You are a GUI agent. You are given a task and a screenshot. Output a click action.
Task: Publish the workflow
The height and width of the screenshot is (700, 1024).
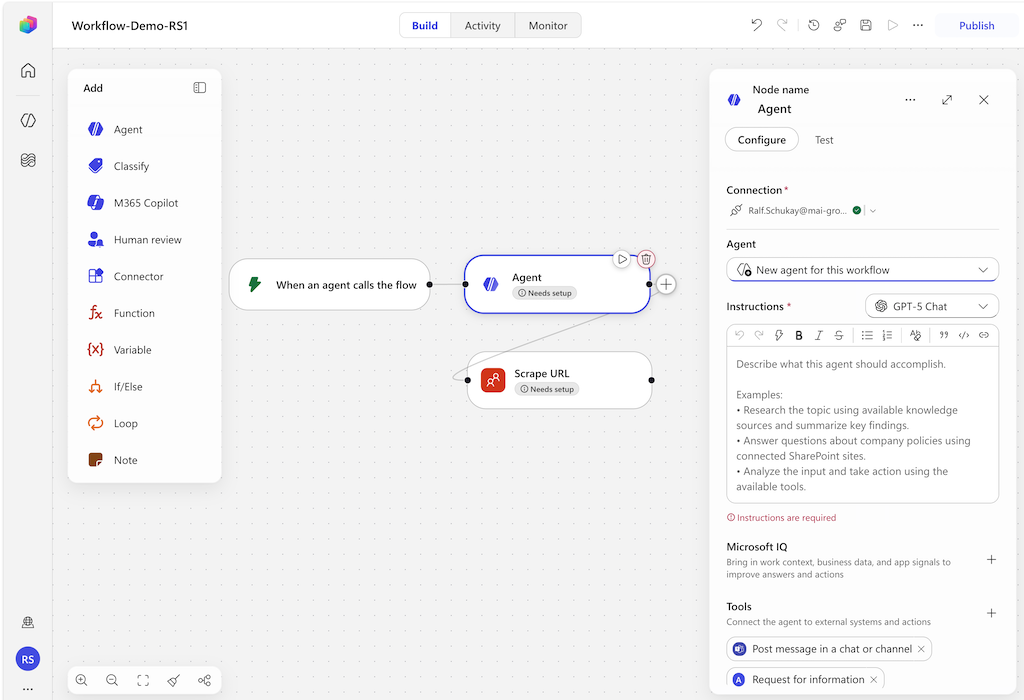pyautogui.click(x=976, y=25)
